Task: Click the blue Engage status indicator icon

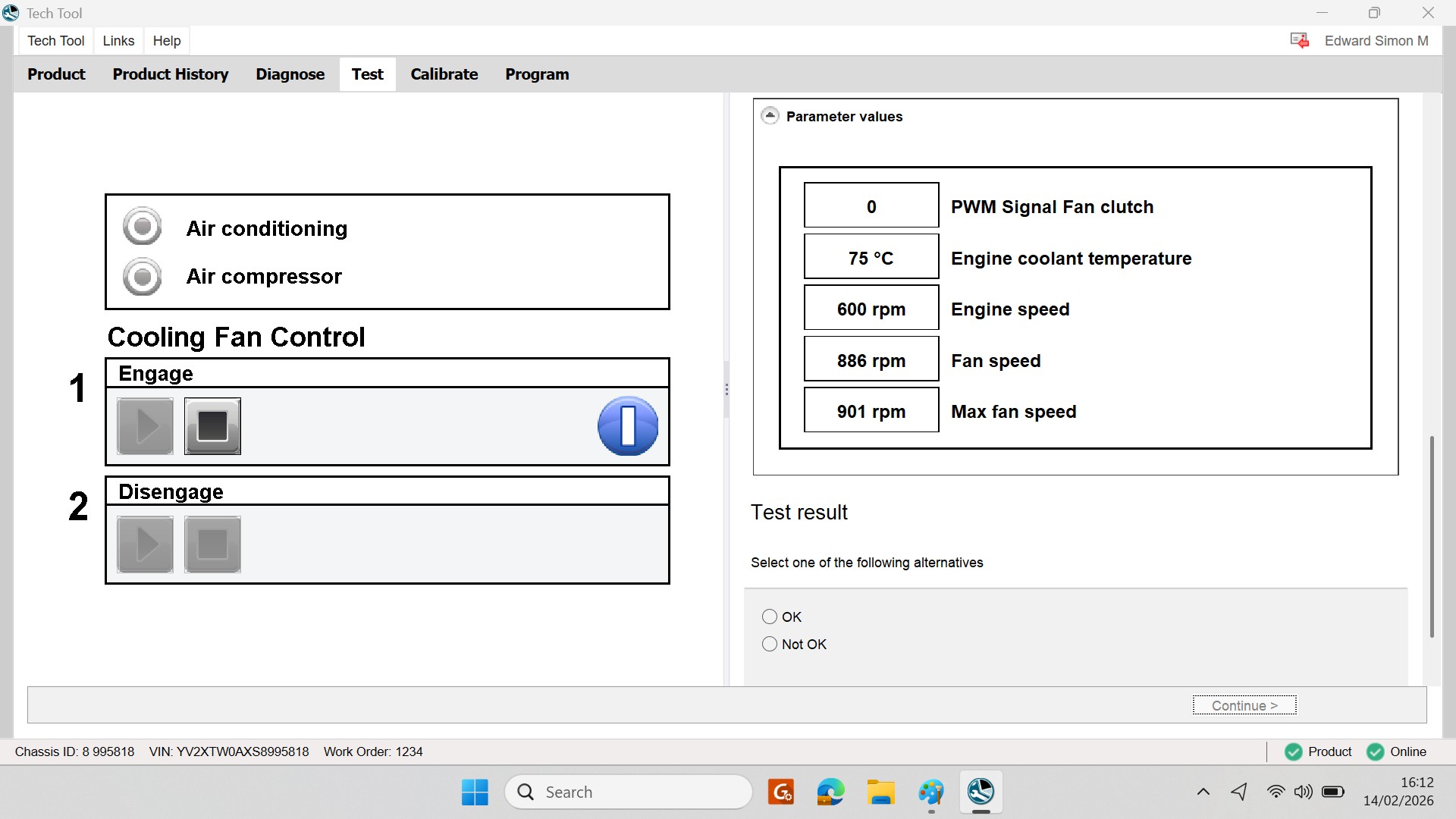Action: point(628,426)
